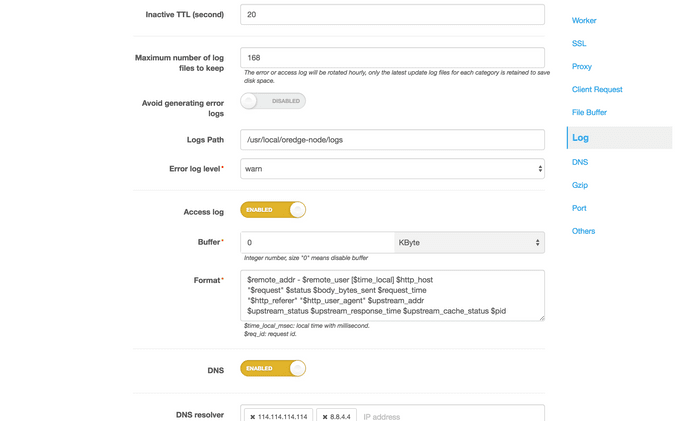Go to the Proxy section
Screen dimensions: 700x421
pos(582,67)
